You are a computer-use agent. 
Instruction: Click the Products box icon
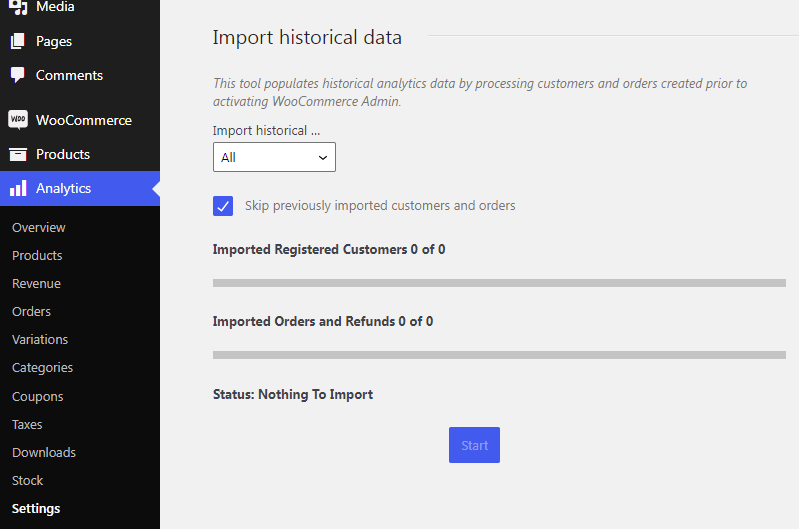pyautogui.click(x=18, y=154)
